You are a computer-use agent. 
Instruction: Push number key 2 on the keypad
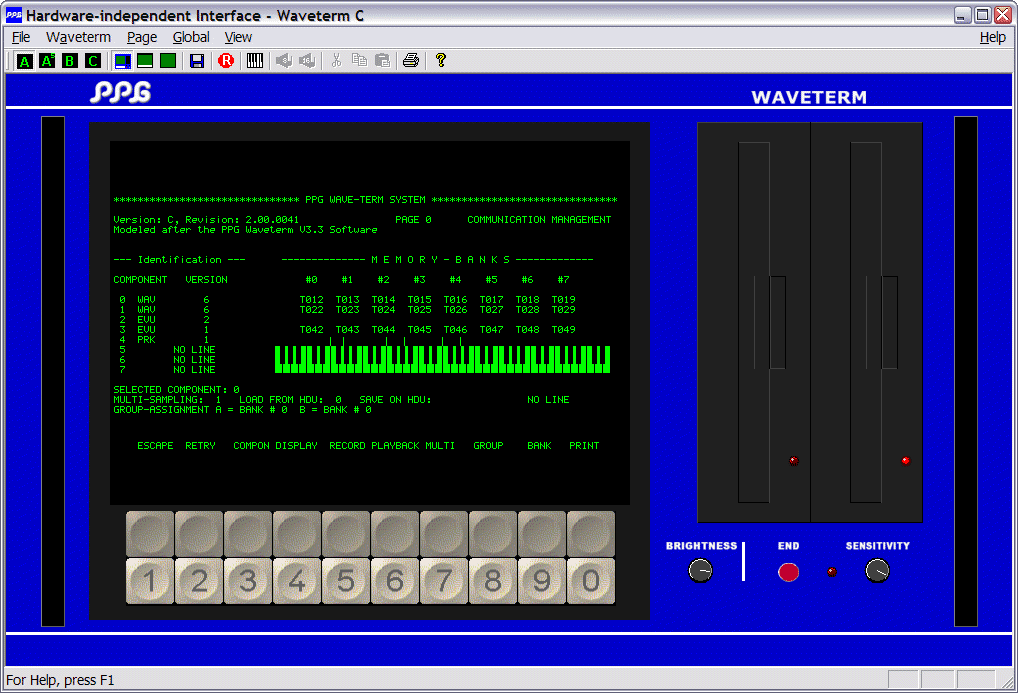tap(199, 581)
